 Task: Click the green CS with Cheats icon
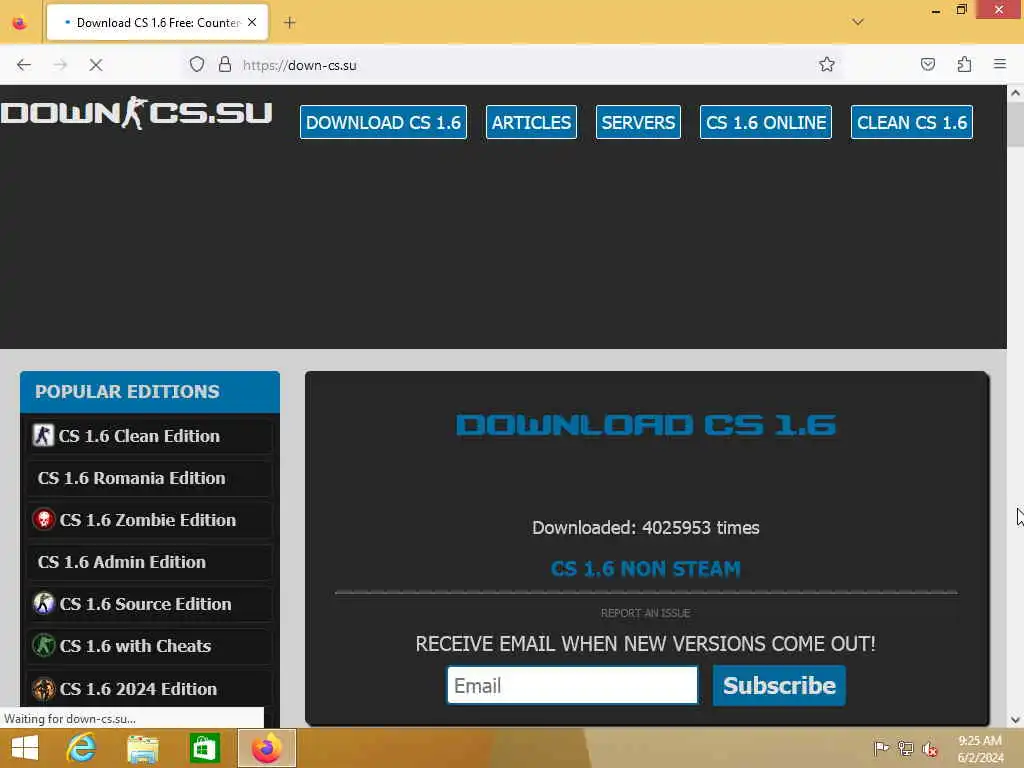coord(44,646)
